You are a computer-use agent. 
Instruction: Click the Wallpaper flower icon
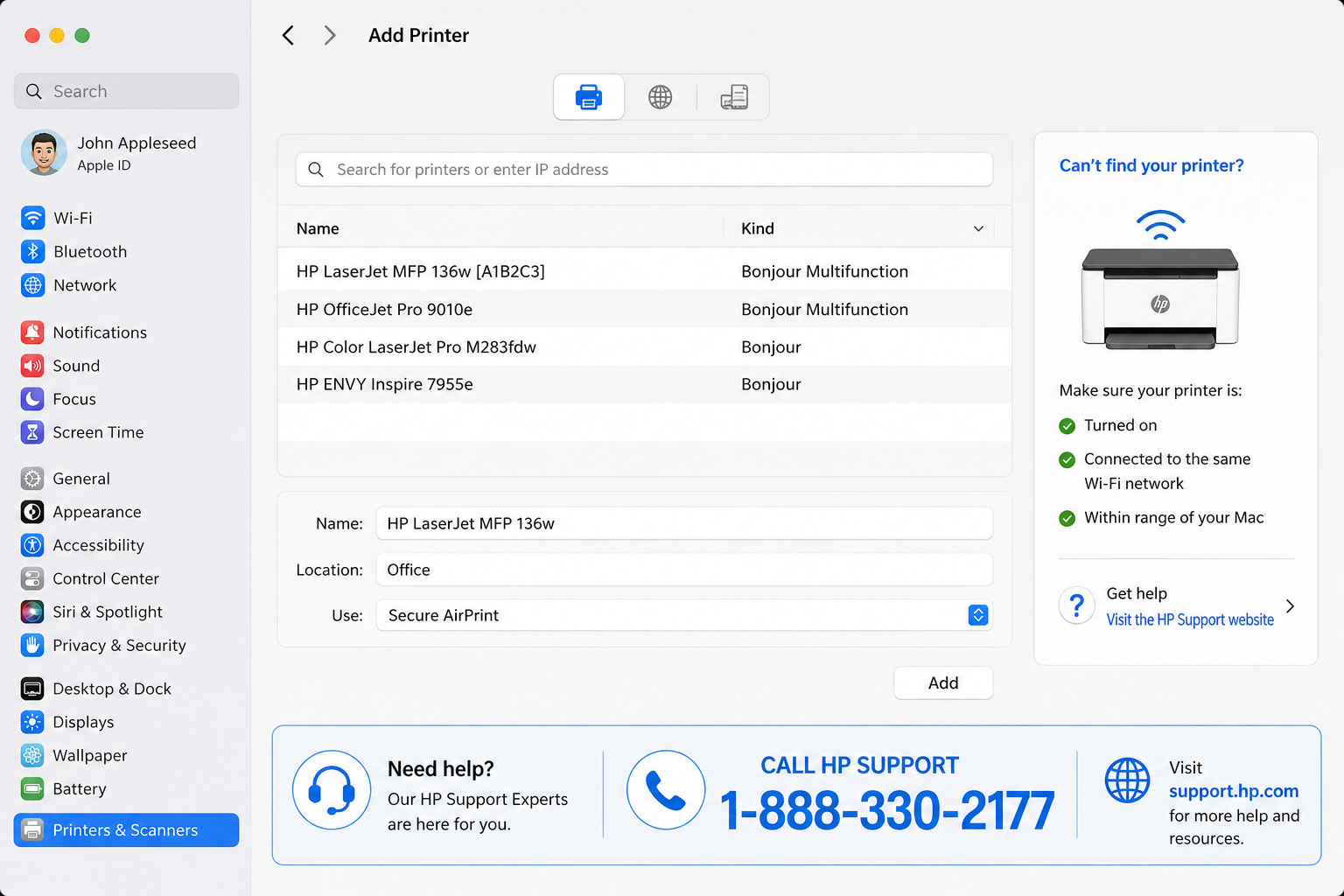click(32, 755)
